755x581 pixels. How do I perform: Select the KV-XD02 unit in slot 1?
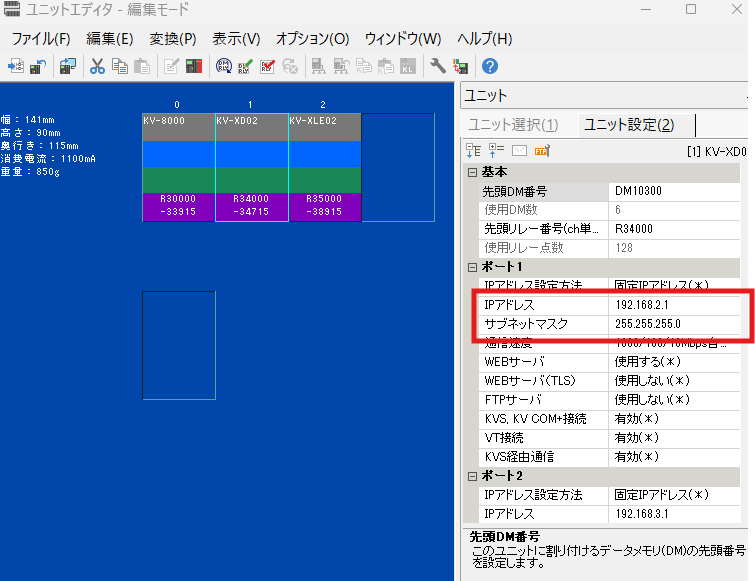(252, 168)
